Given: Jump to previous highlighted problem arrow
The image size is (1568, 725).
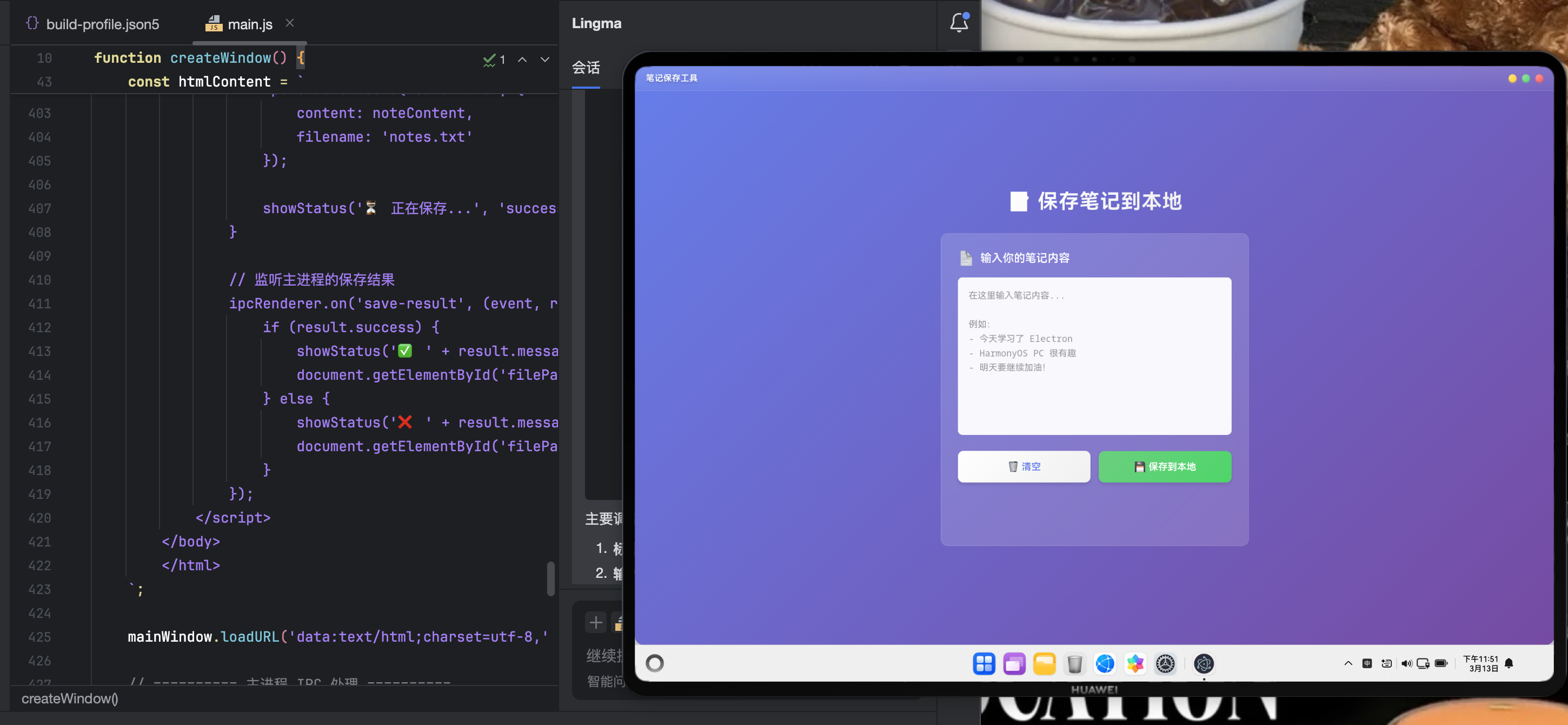Looking at the screenshot, I should (x=522, y=60).
